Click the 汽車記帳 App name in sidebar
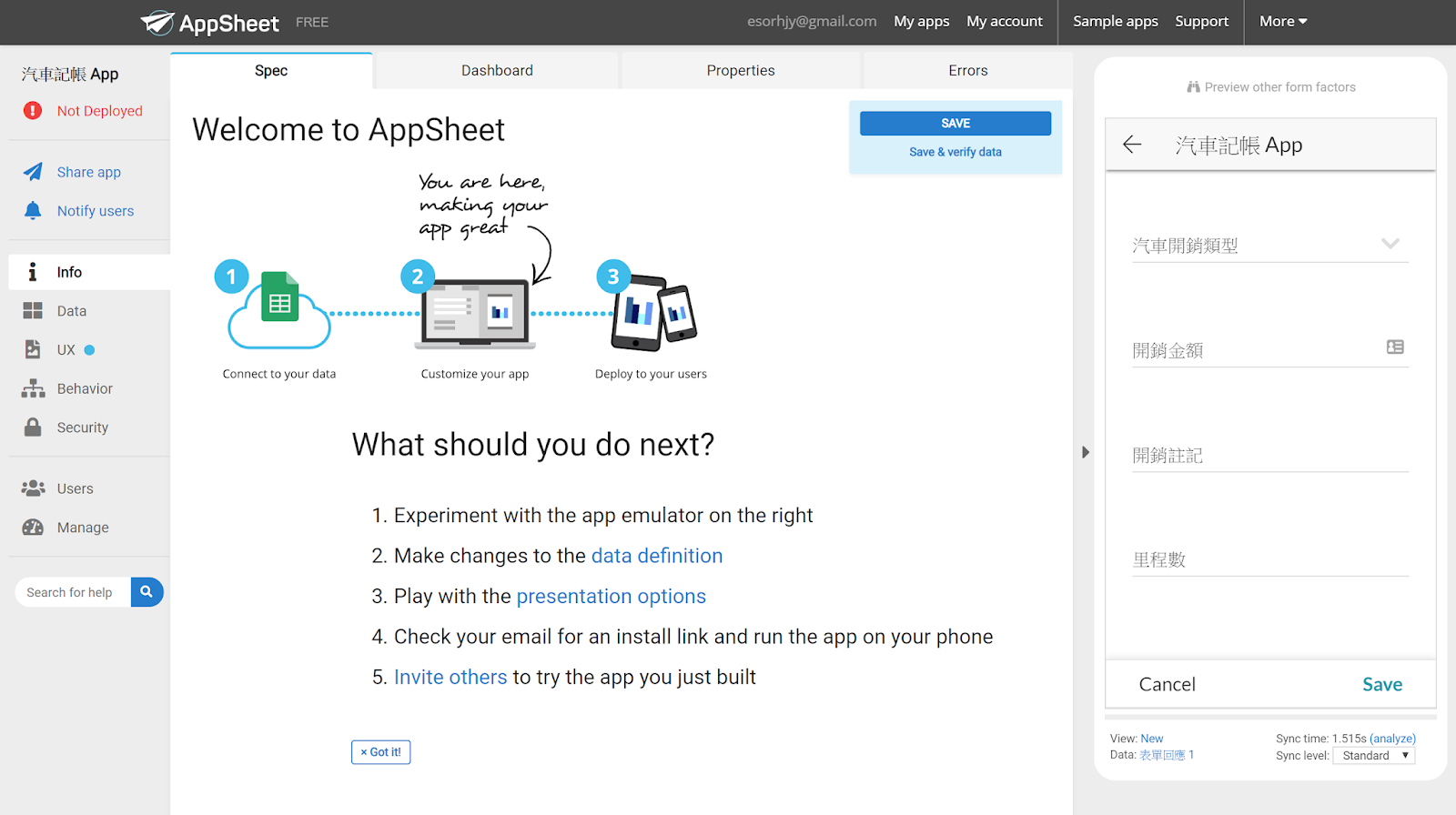 [70, 74]
